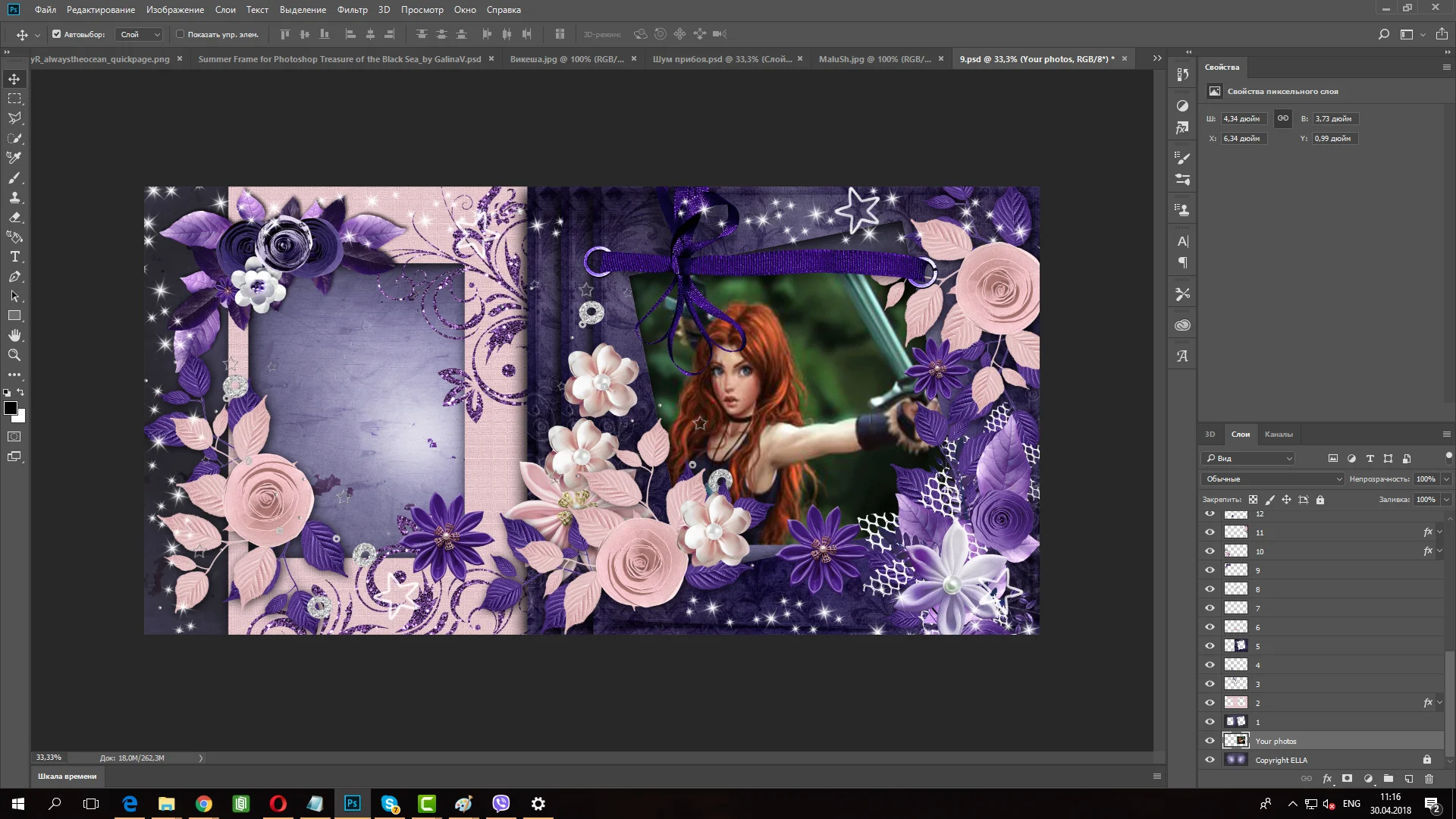Select the Lasso tool
This screenshot has height=819, width=1456.
pos(14,118)
